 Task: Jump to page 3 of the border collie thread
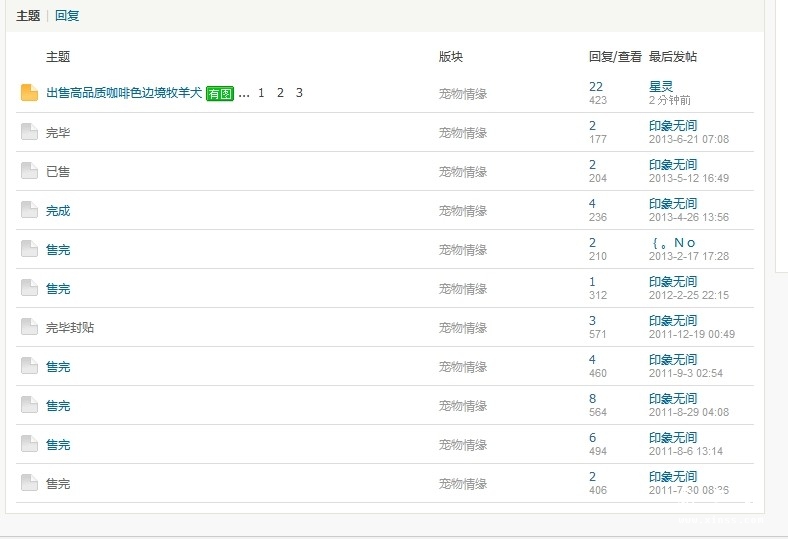(x=299, y=93)
